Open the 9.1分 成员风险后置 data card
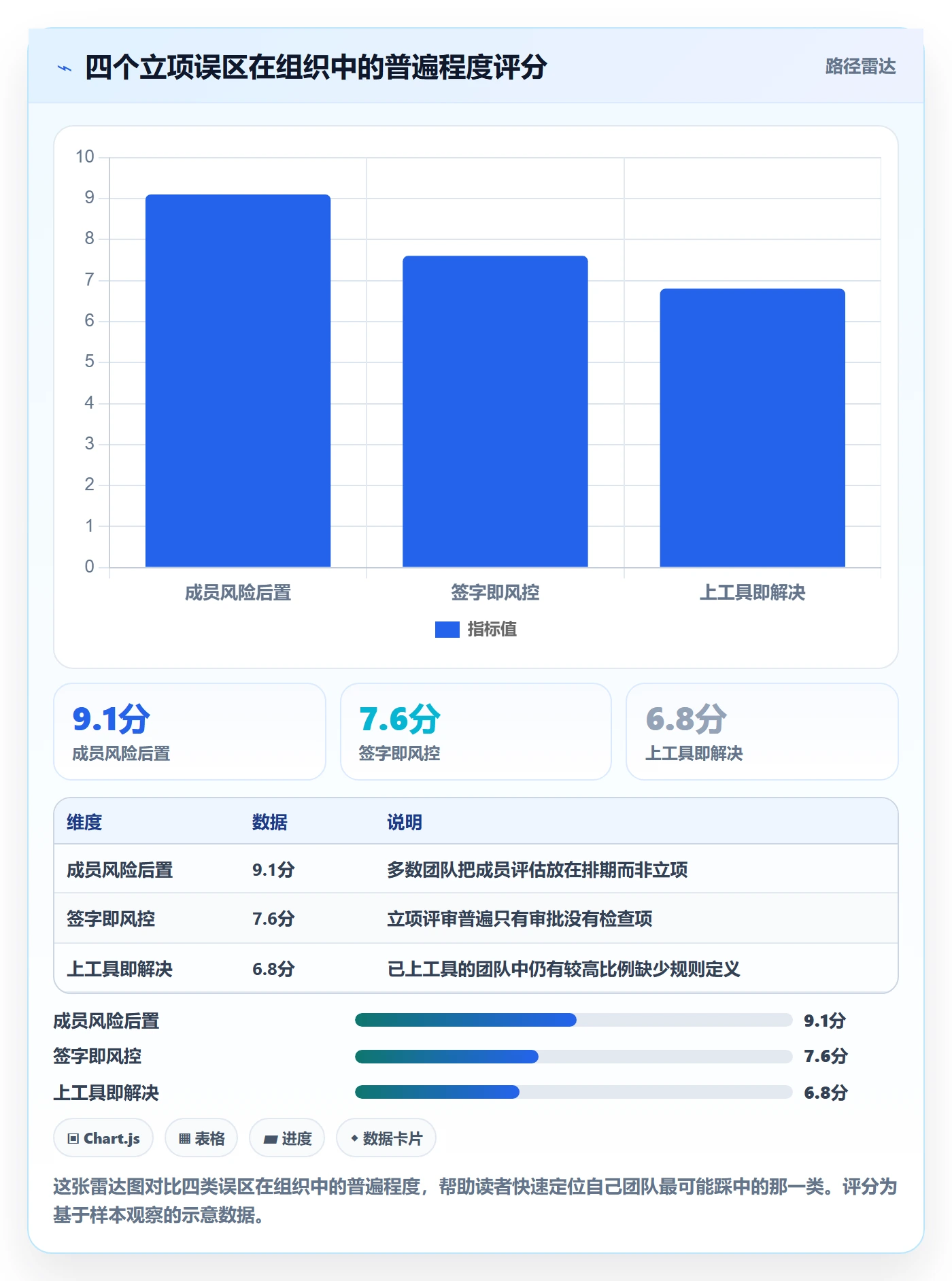Viewport: 952px width, 1281px height. (x=190, y=732)
